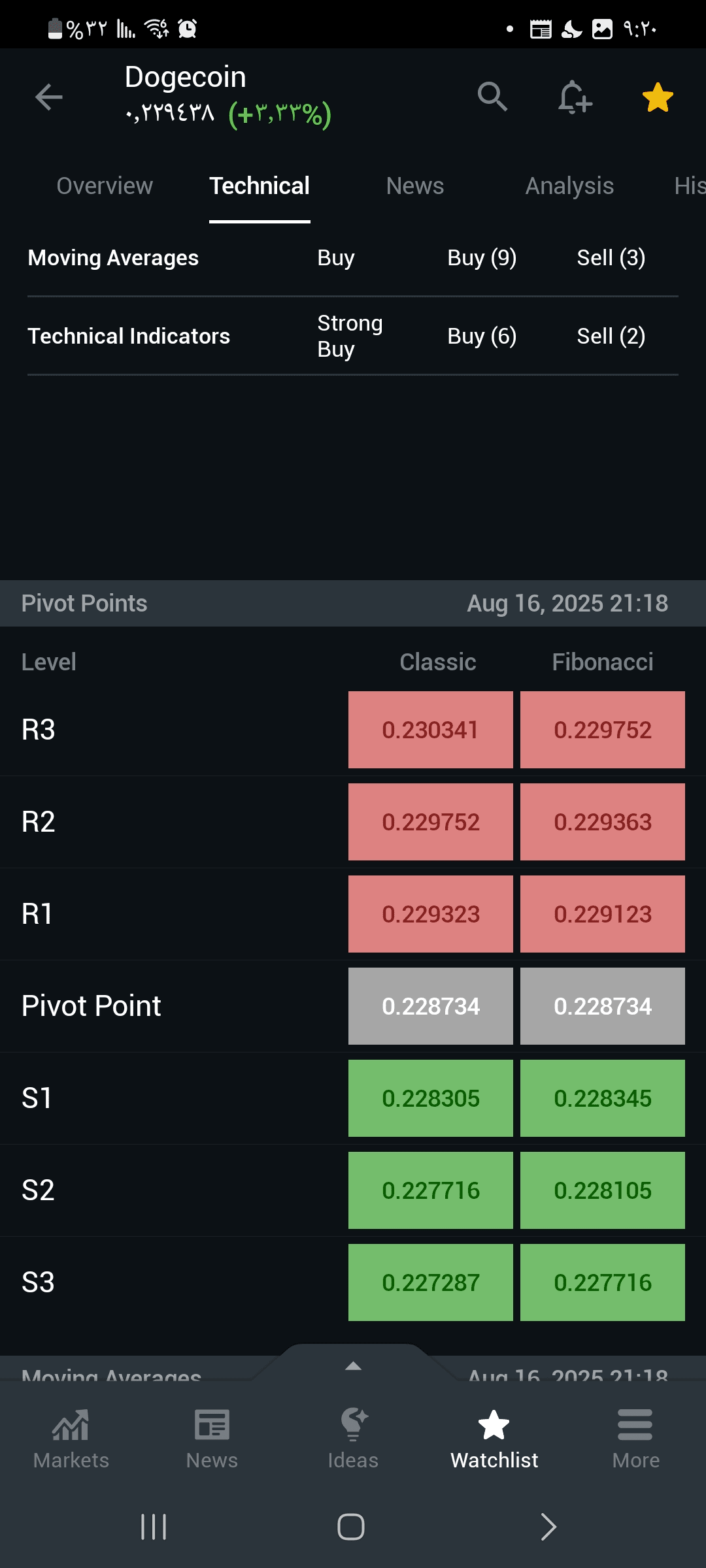Viewport: 706px width, 1568px height.
Task: Tap Sell (3) in Moving Averages row
Action: point(611,258)
